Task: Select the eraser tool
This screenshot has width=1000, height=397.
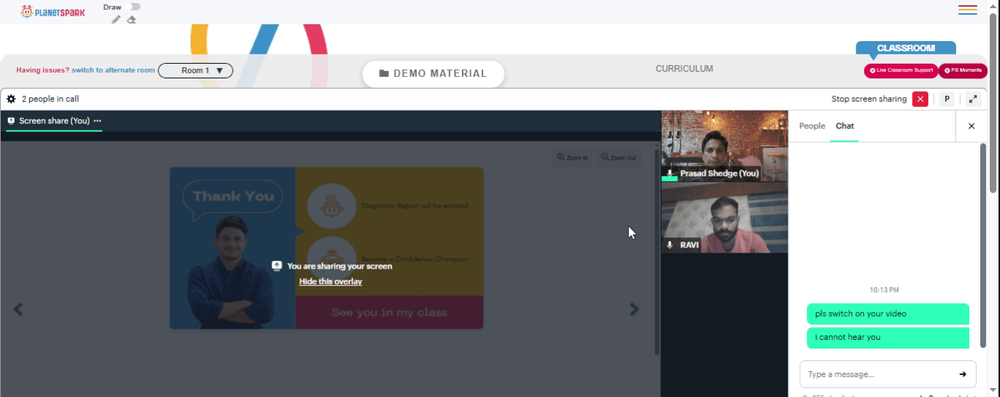Action: (131, 20)
